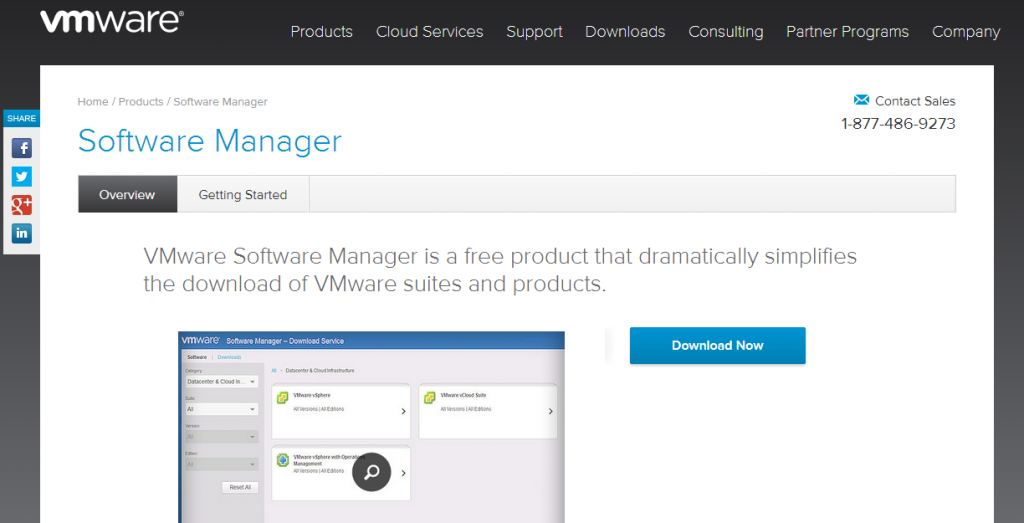Click the phone number 1-877-486-9273
This screenshot has width=1024, height=523.
click(898, 123)
